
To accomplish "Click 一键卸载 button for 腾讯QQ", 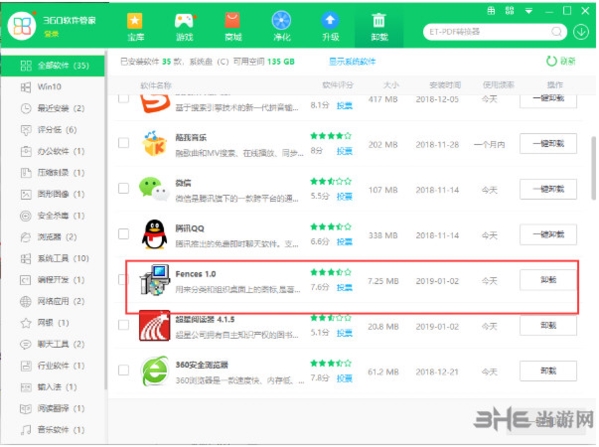I will point(548,235).
